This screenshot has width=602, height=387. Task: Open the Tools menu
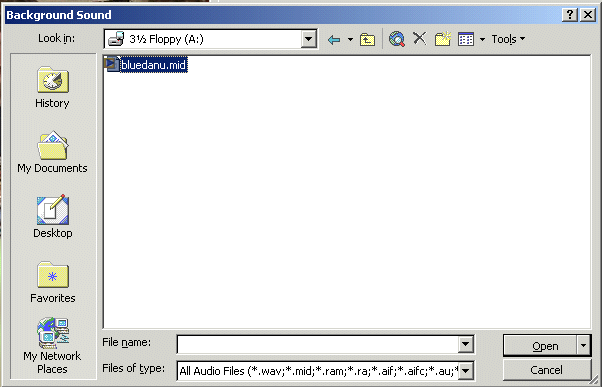tap(508, 39)
